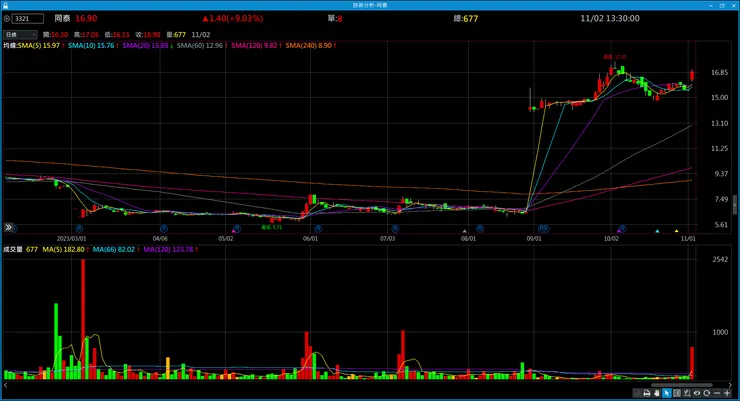Open the split-panel layout icon
Viewport: 740px width, 401px height.
tap(677, 393)
